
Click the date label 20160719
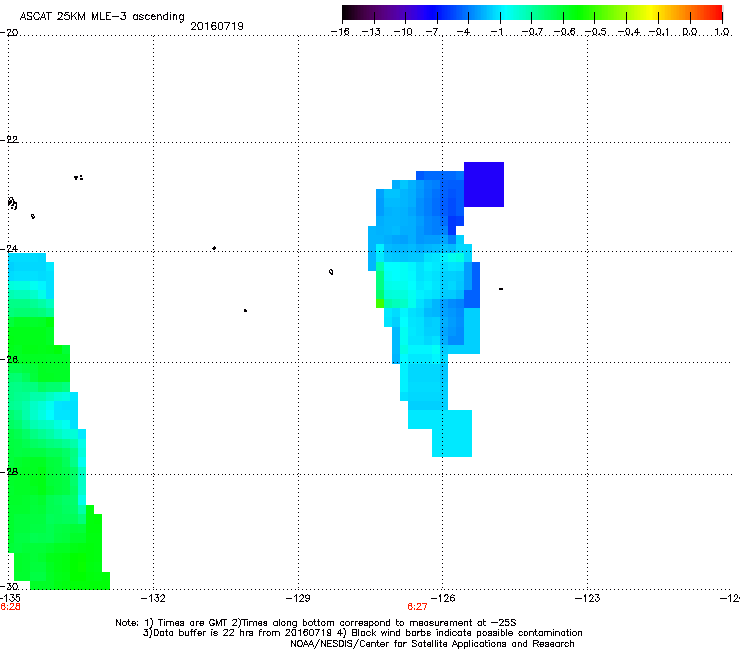[217, 26]
